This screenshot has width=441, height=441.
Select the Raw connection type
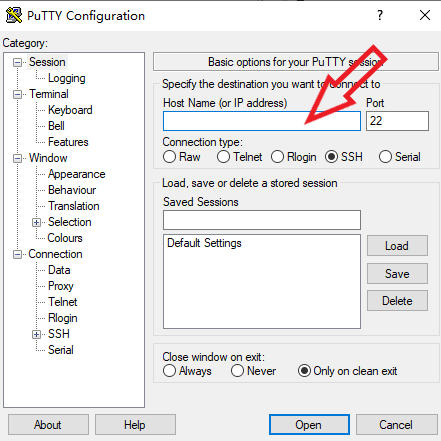[181, 157]
